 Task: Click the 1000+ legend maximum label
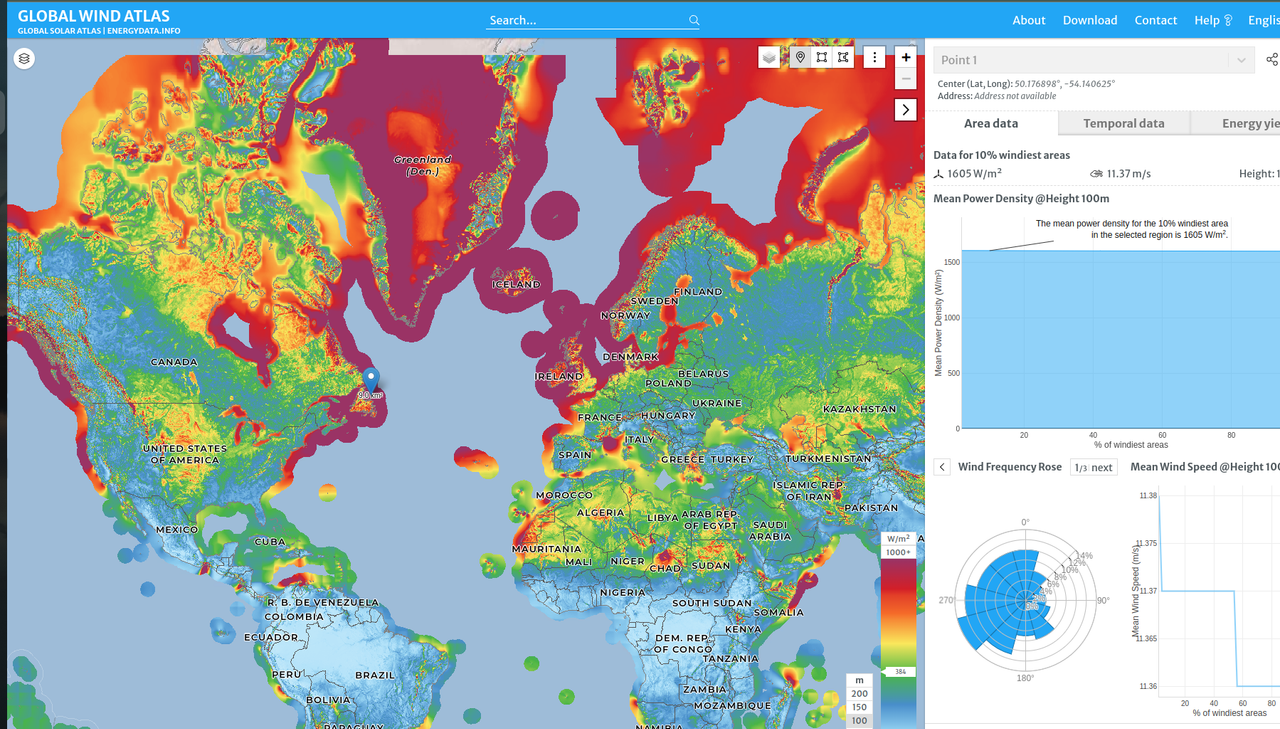pyautogui.click(x=898, y=552)
